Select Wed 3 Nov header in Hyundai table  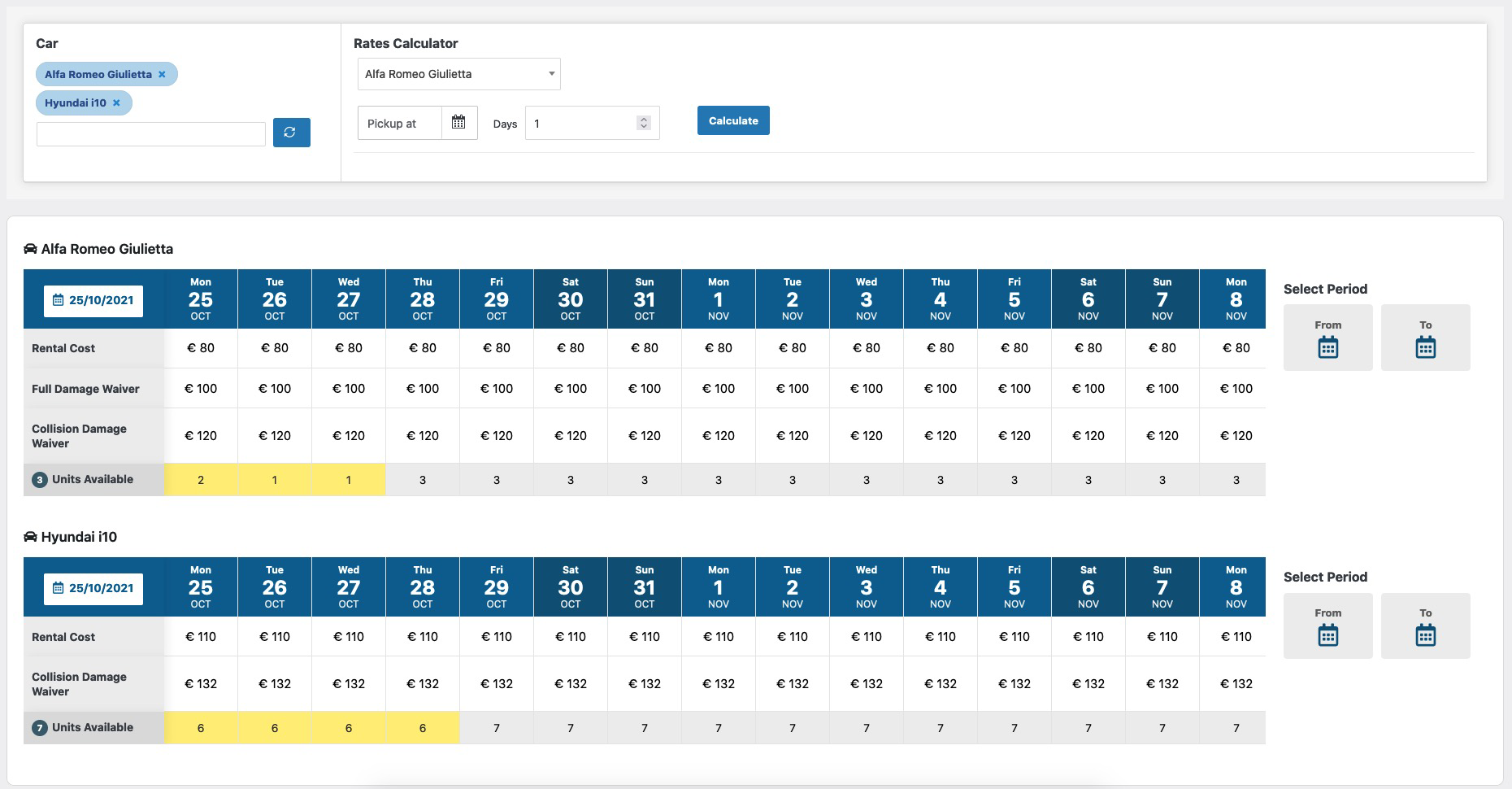pos(867,587)
